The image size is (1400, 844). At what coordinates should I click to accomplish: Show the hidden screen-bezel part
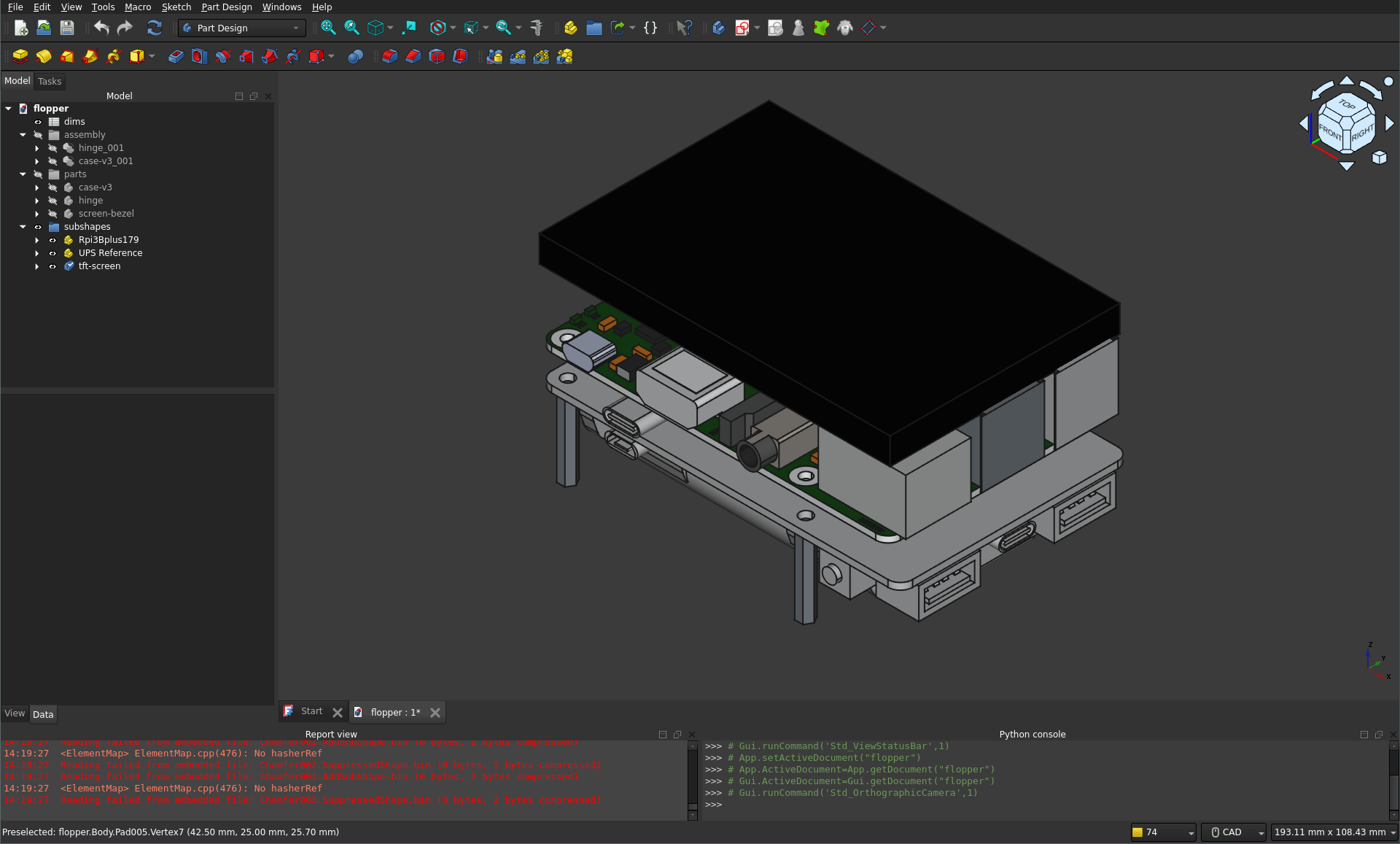click(52, 214)
